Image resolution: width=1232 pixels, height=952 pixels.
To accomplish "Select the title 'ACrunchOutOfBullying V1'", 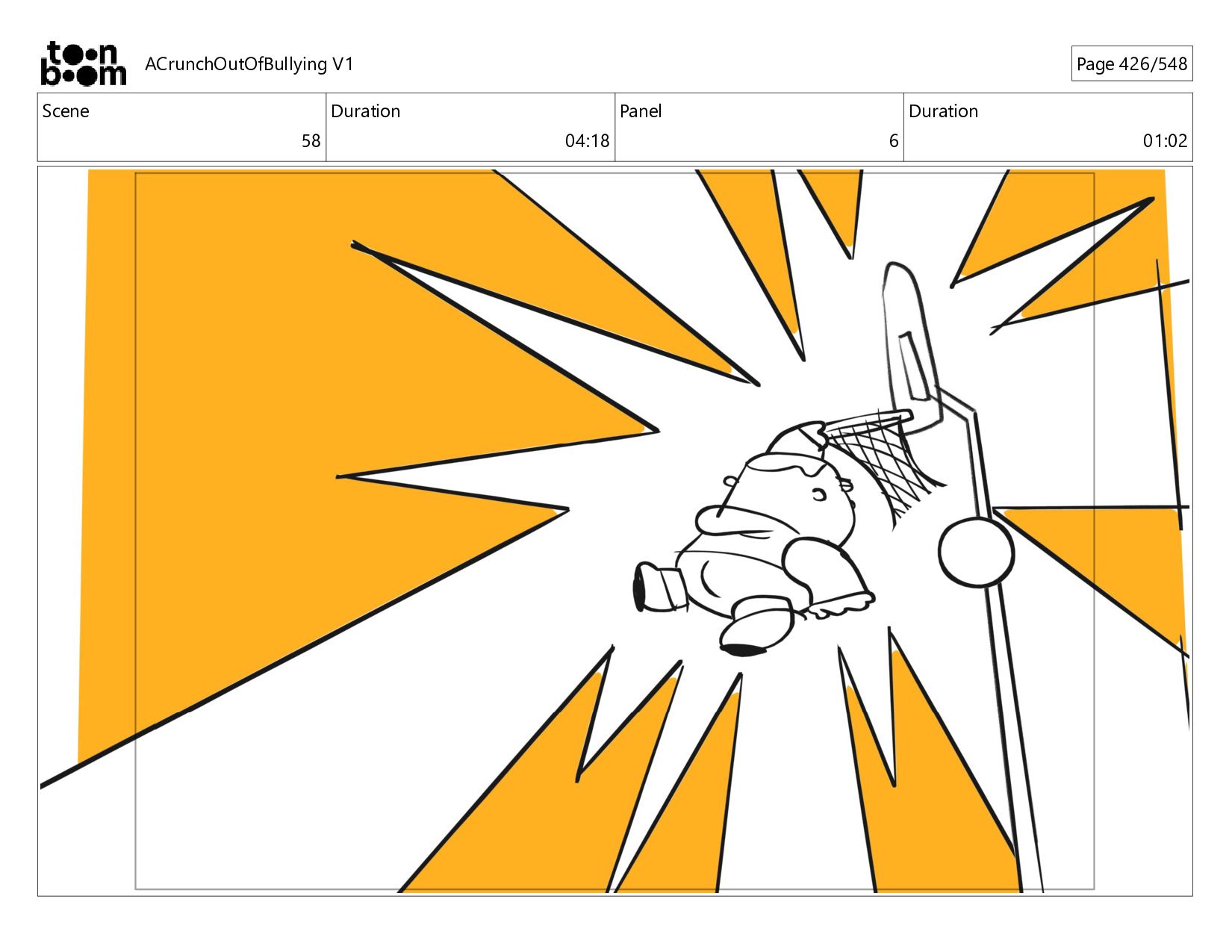I will [249, 64].
